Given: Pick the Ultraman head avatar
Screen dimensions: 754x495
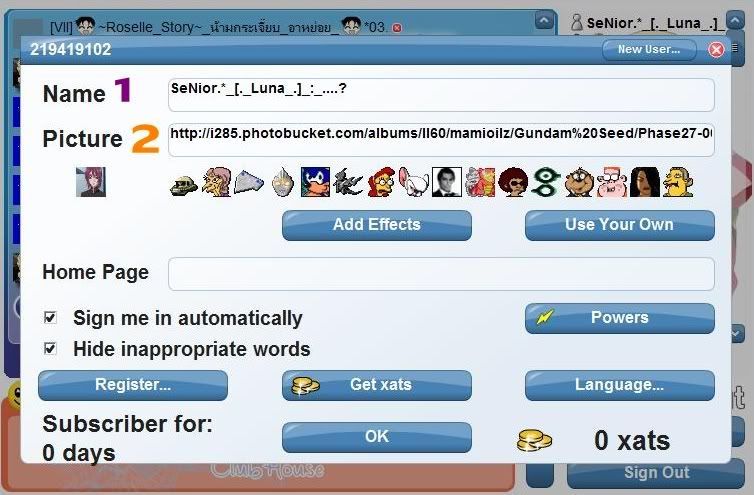Looking at the screenshot, I should [x=282, y=182].
